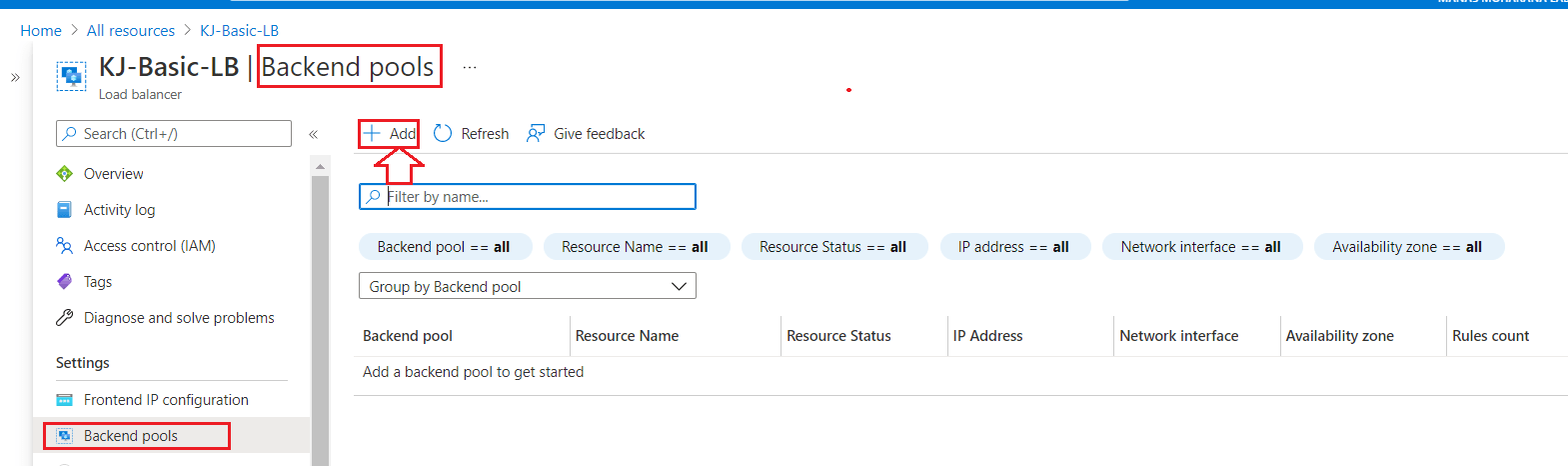The width and height of the screenshot is (1568, 466).
Task: Click the Group by dropdown chevron
Action: [679, 287]
